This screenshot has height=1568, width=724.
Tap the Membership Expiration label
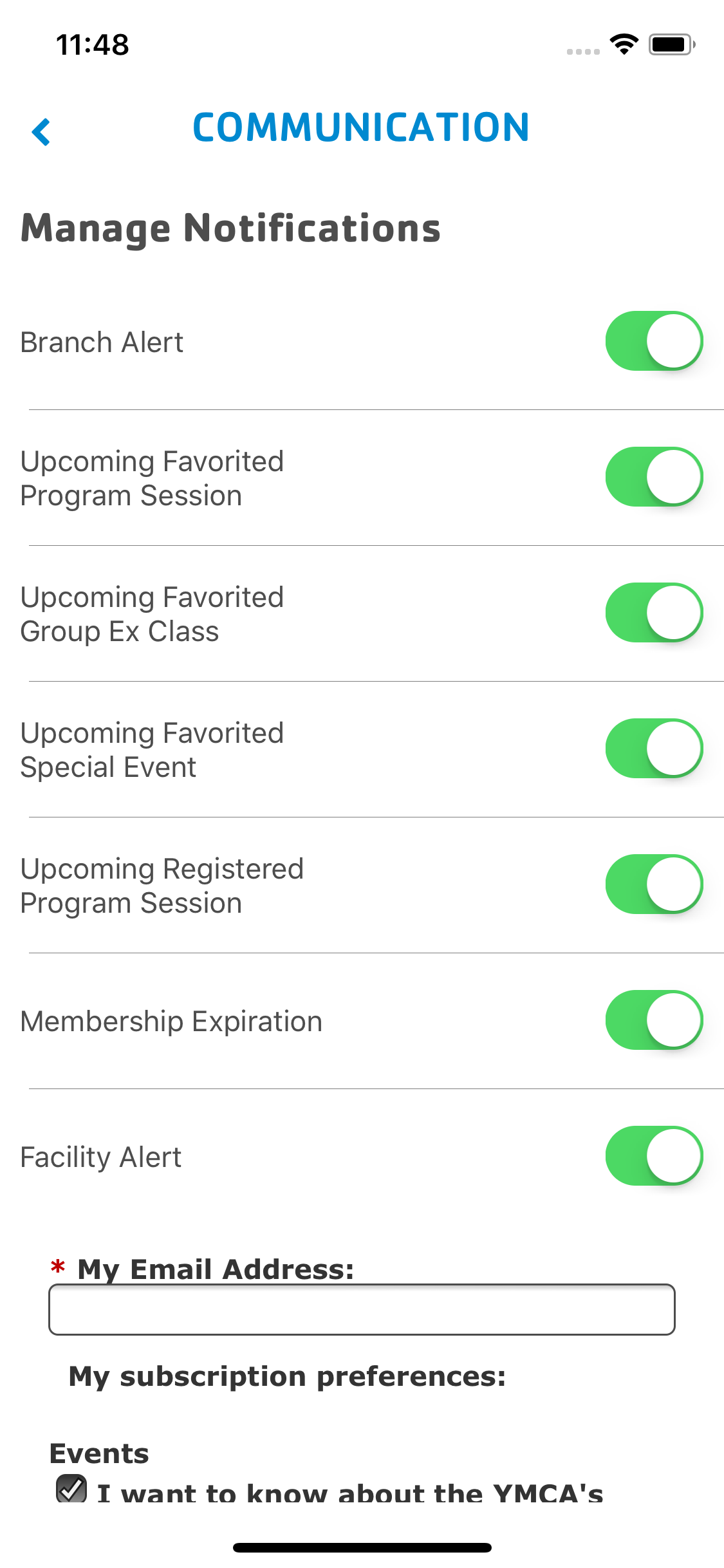[171, 1022]
